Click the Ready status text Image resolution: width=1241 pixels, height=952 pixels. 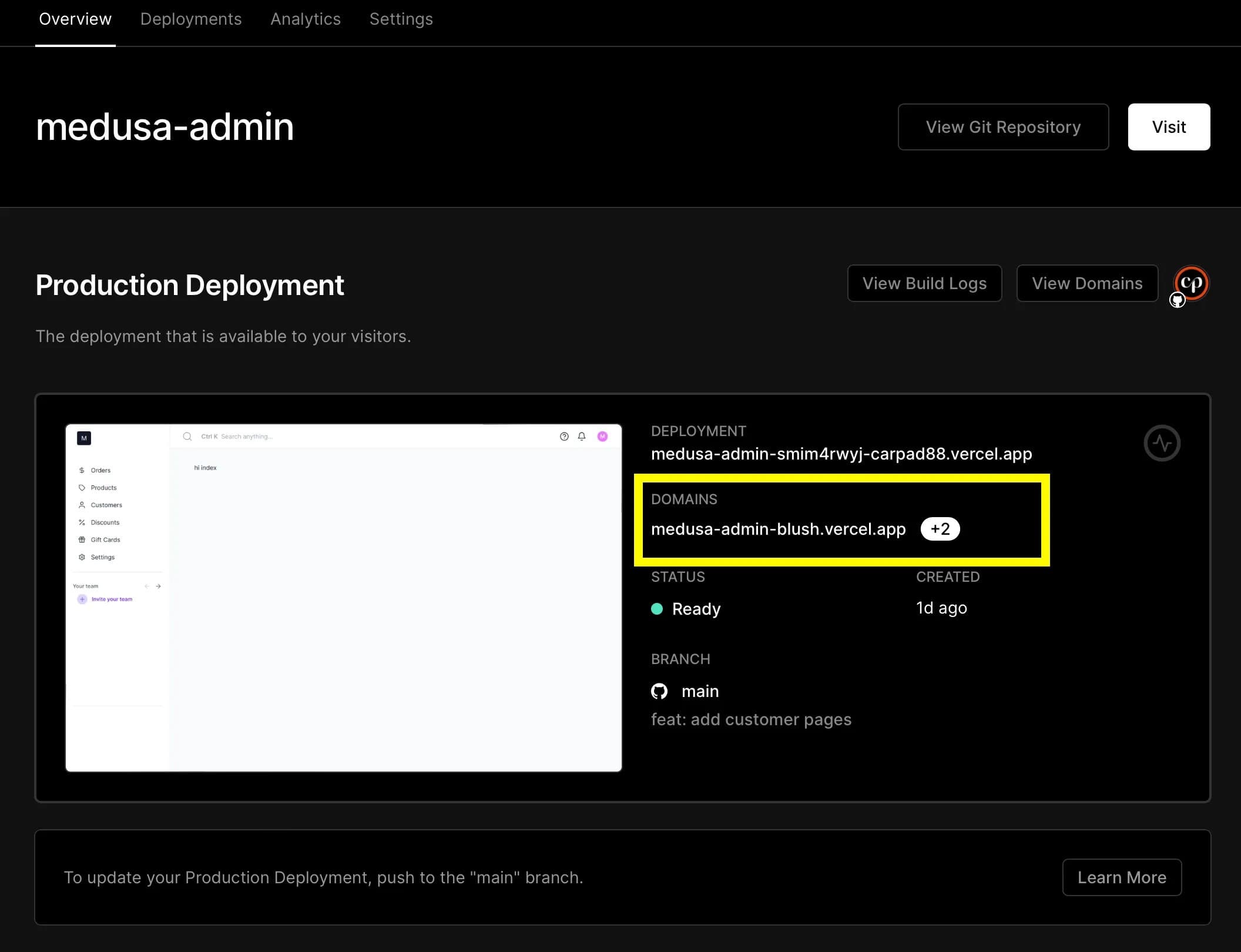tap(696, 609)
